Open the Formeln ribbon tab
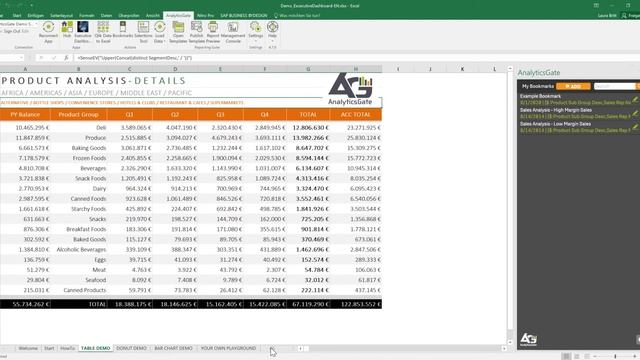The width and height of the screenshot is (640, 360). point(87,16)
